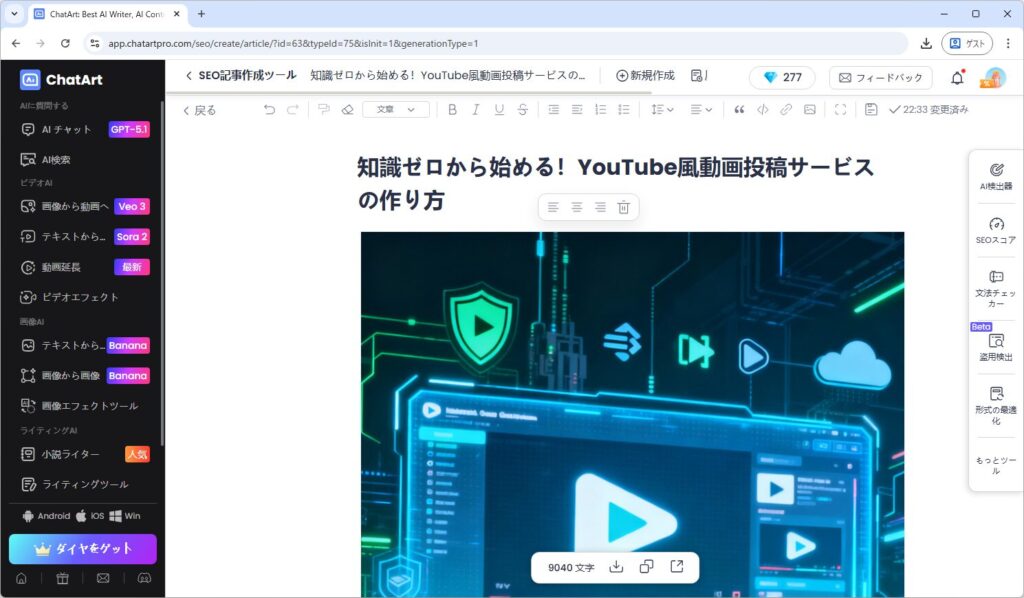
Task: Open the SEOスコア panel
Action: point(995,231)
